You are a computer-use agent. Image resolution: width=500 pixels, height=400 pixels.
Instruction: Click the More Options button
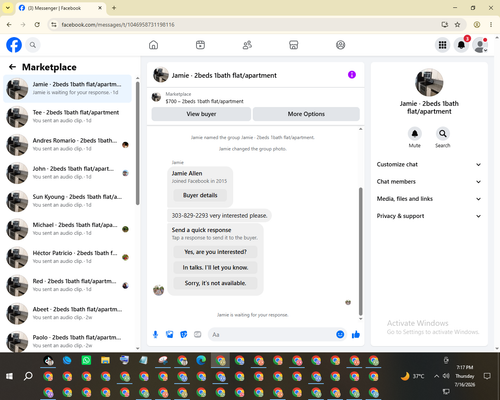point(306,114)
